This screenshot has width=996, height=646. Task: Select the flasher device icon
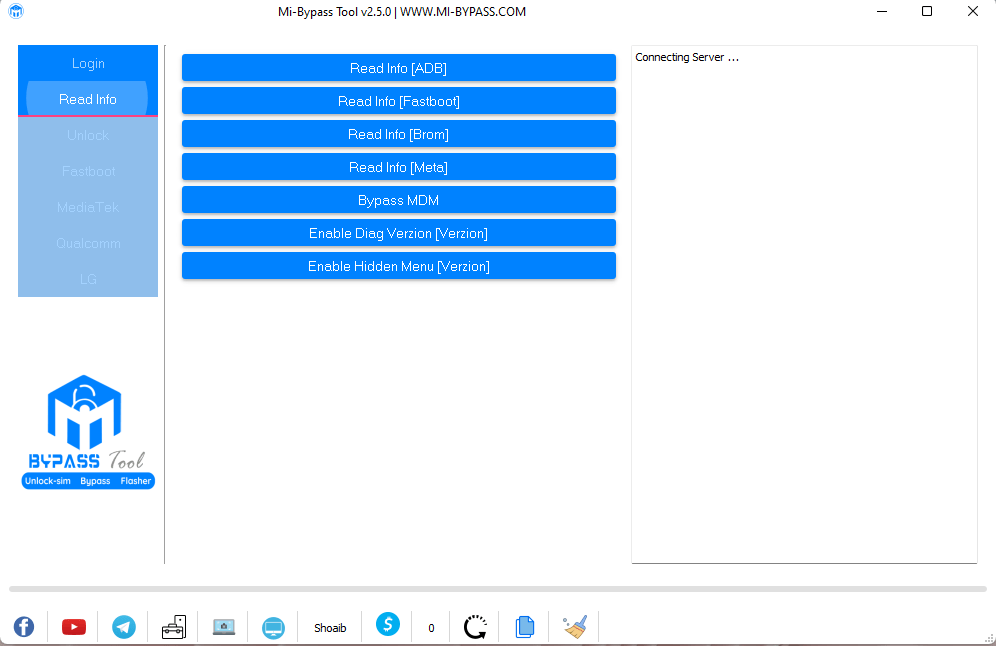[173, 627]
